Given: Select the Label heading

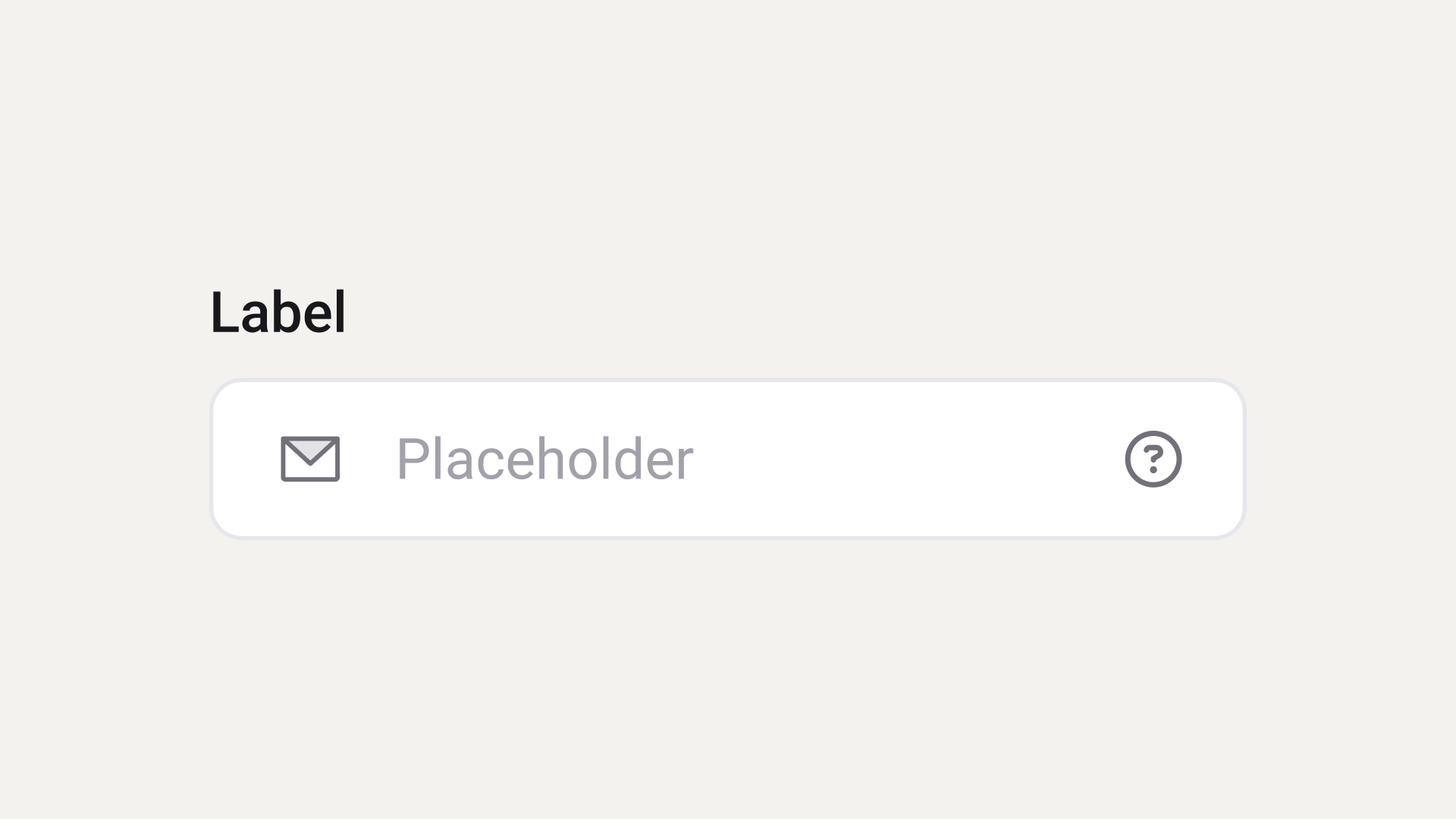Looking at the screenshot, I should 278,312.
